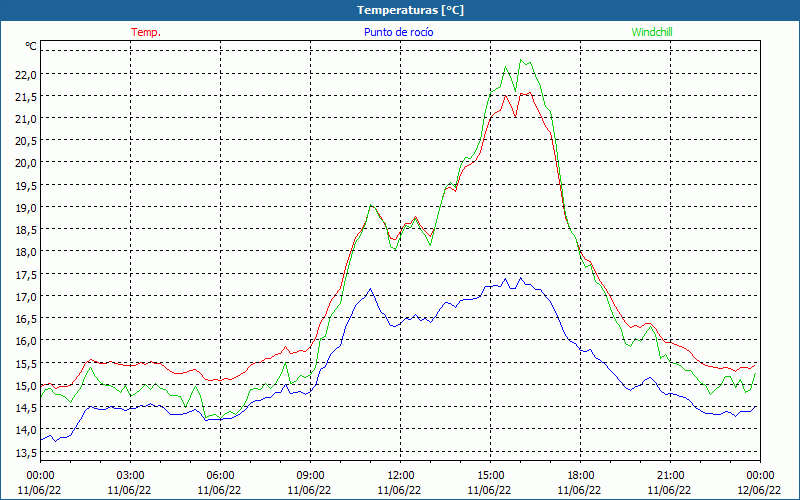Click the 09:00 time axis label
This screenshot has width=800, height=500.
pos(310,475)
